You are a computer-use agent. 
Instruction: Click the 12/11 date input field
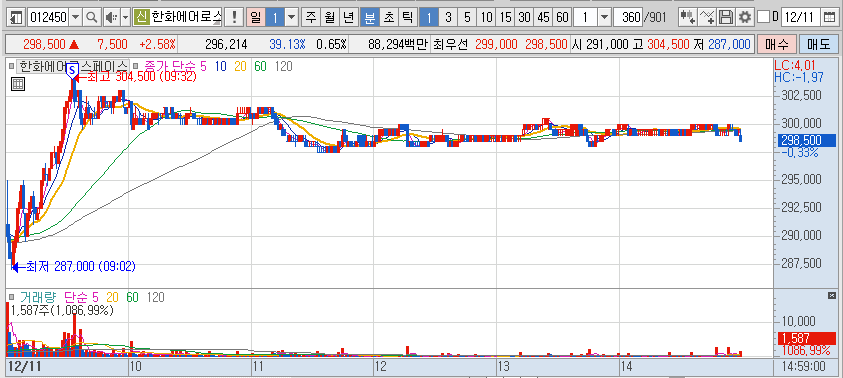tap(802, 18)
